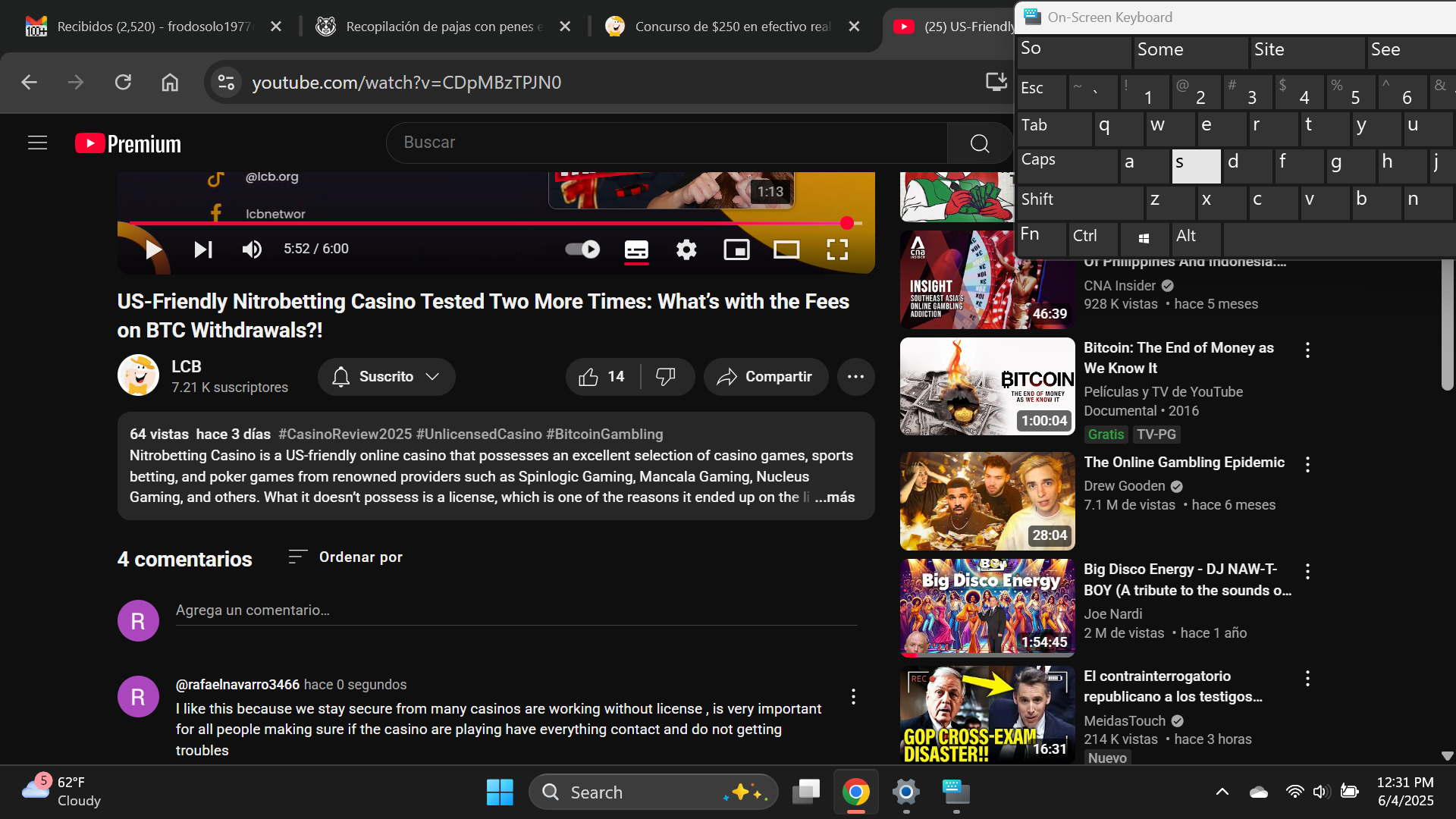This screenshot has height=819, width=1456.
Task: Open options for rafaelnavarro3466 comment
Action: click(x=853, y=696)
